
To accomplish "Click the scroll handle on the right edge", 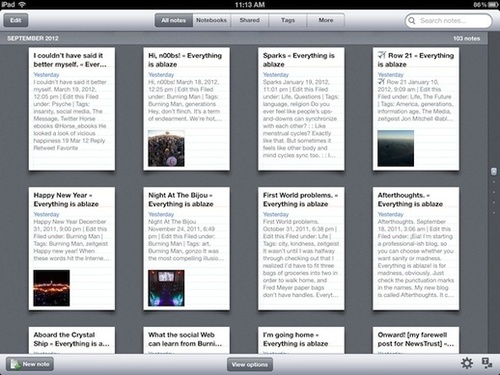I will point(494,171).
